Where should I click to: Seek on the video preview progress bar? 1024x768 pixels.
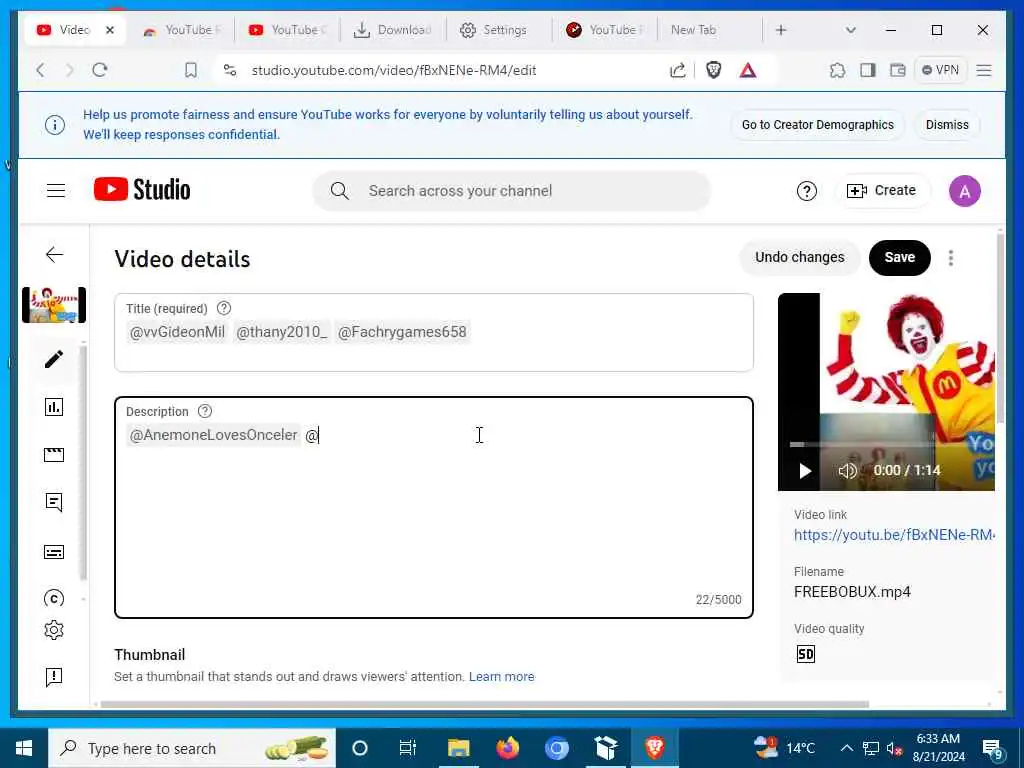(891, 445)
